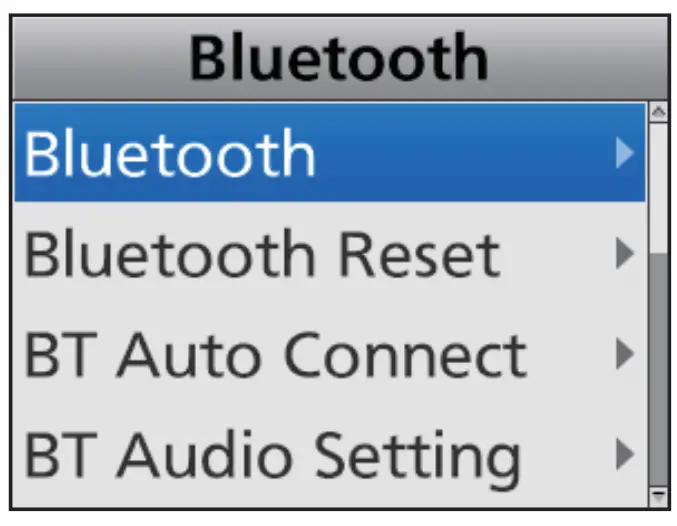
Task: Expand the BT Auto Connect submenu arrow
Action: (x=625, y=355)
